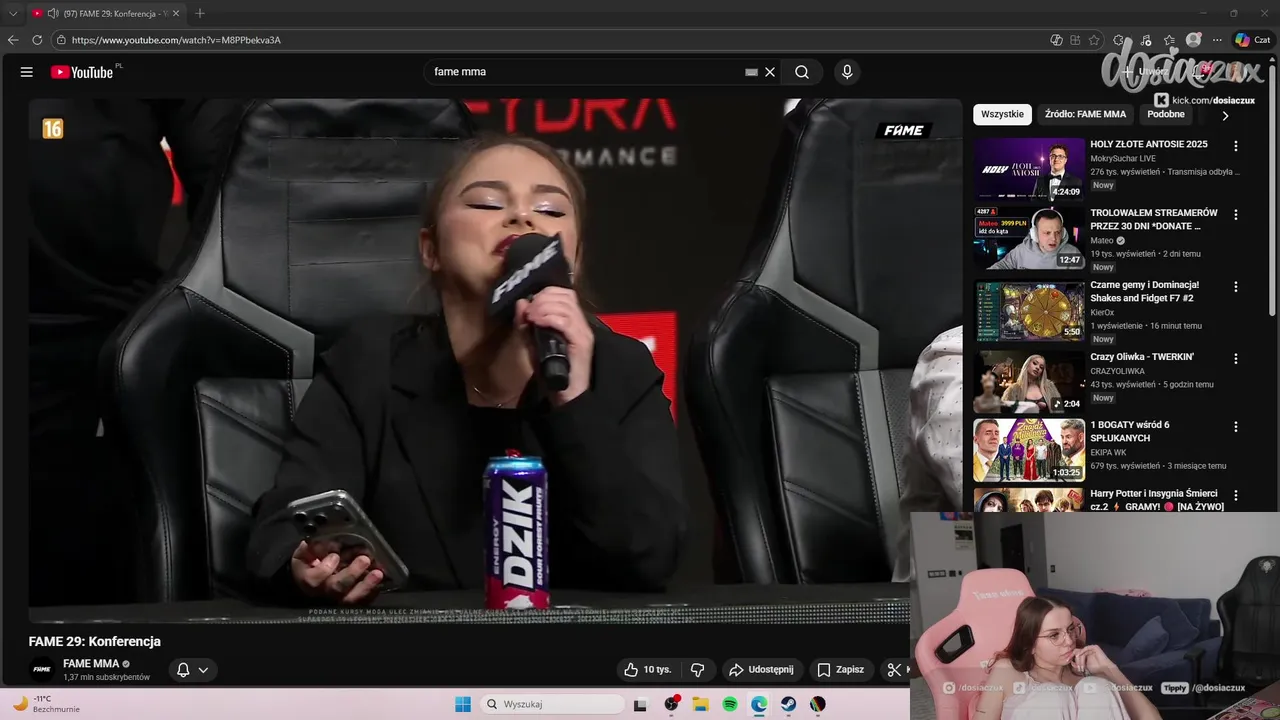Select the Podobne filter chip
The height and width of the screenshot is (720, 1280).
click(1166, 114)
